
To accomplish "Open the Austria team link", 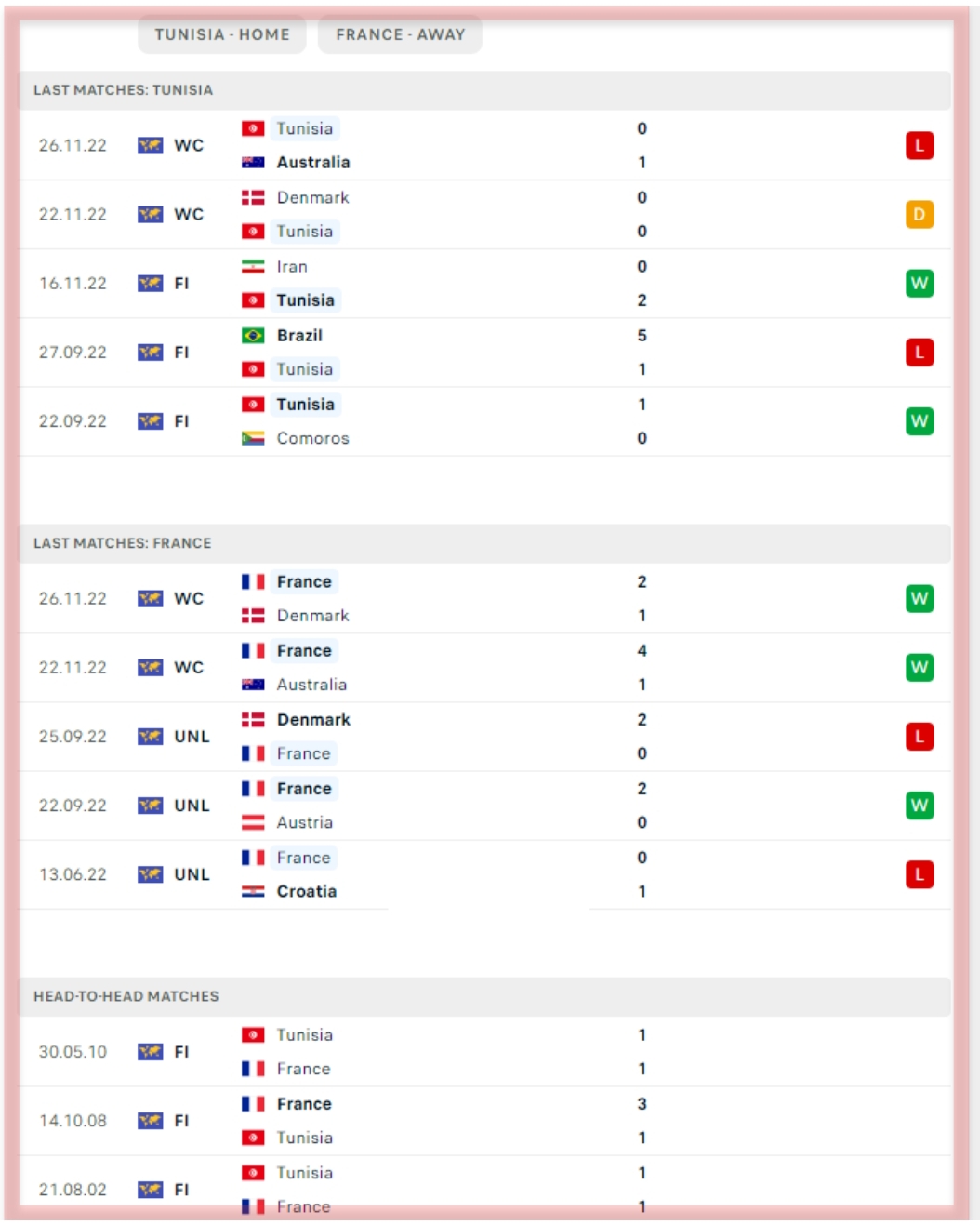I will point(304,822).
